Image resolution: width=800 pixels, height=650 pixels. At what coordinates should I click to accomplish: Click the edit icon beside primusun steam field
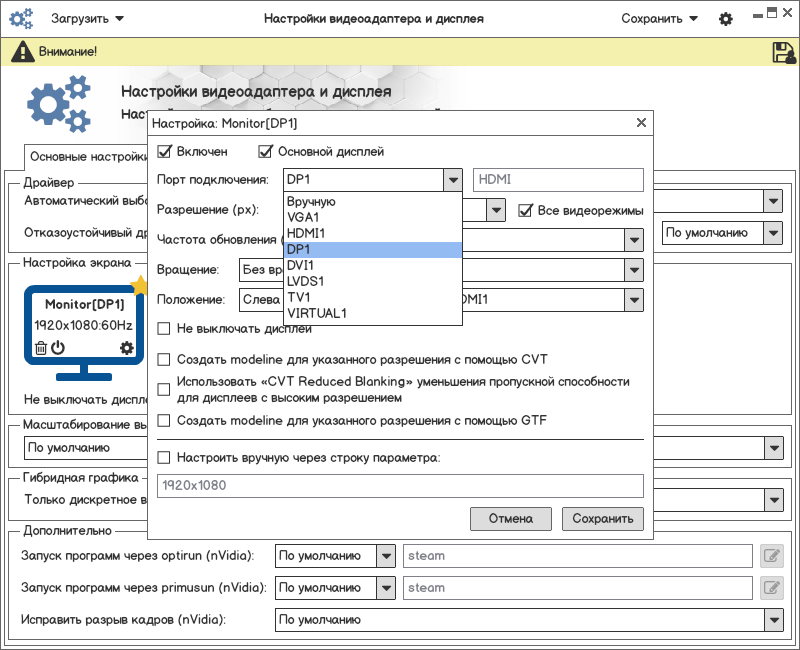click(770, 588)
